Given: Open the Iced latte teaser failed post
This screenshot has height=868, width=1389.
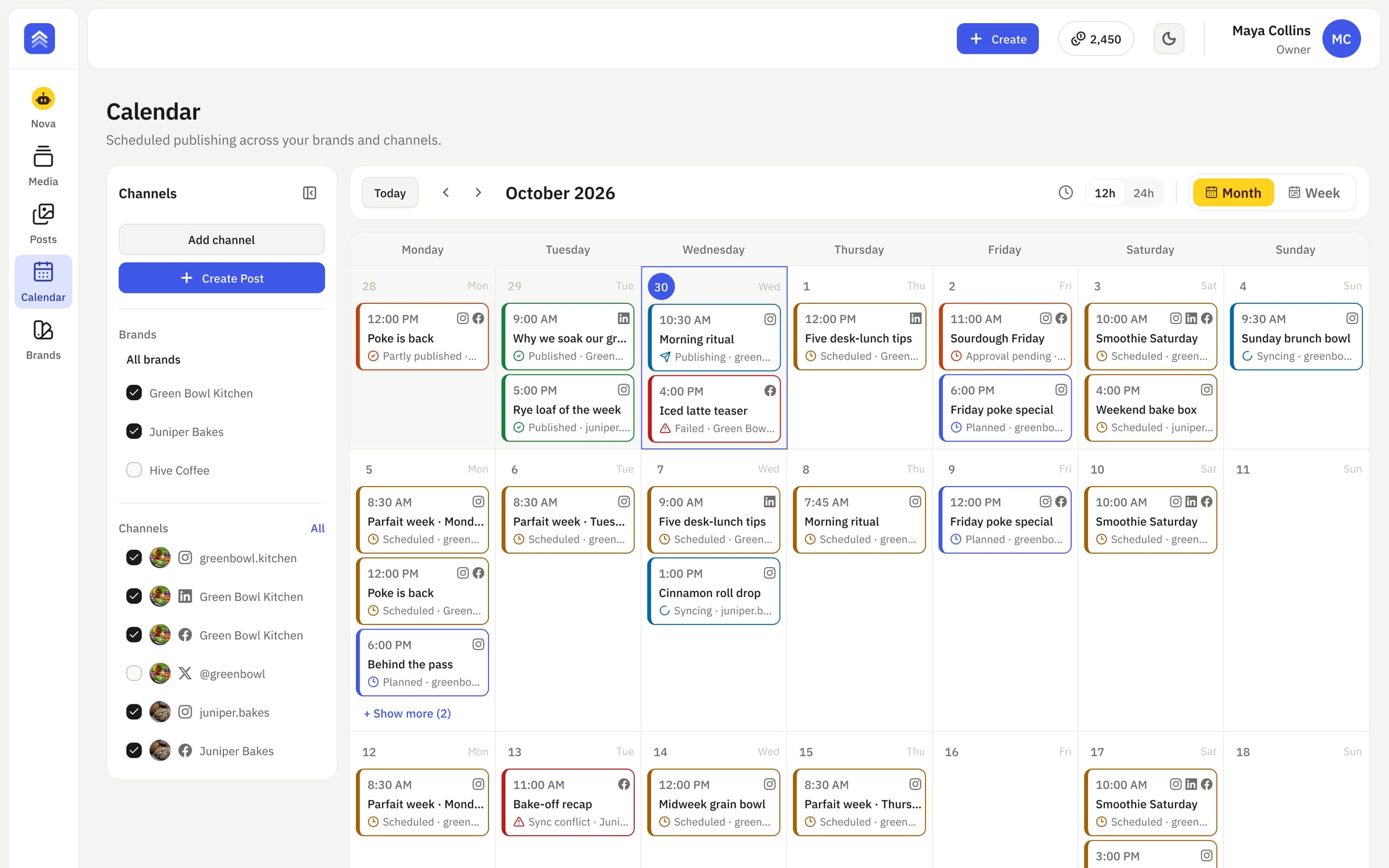Looking at the screenshot, I should pyautogui.click(x=714, y=410).
